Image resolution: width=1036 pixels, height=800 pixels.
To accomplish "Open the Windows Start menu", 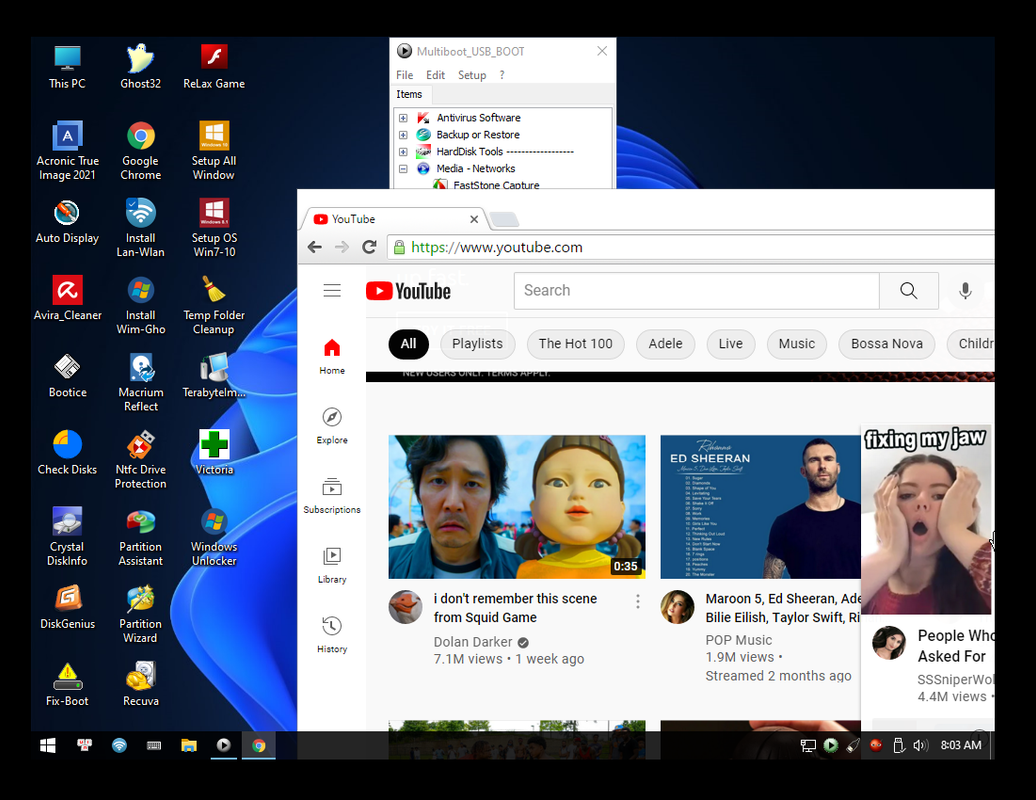I will 48,745.
